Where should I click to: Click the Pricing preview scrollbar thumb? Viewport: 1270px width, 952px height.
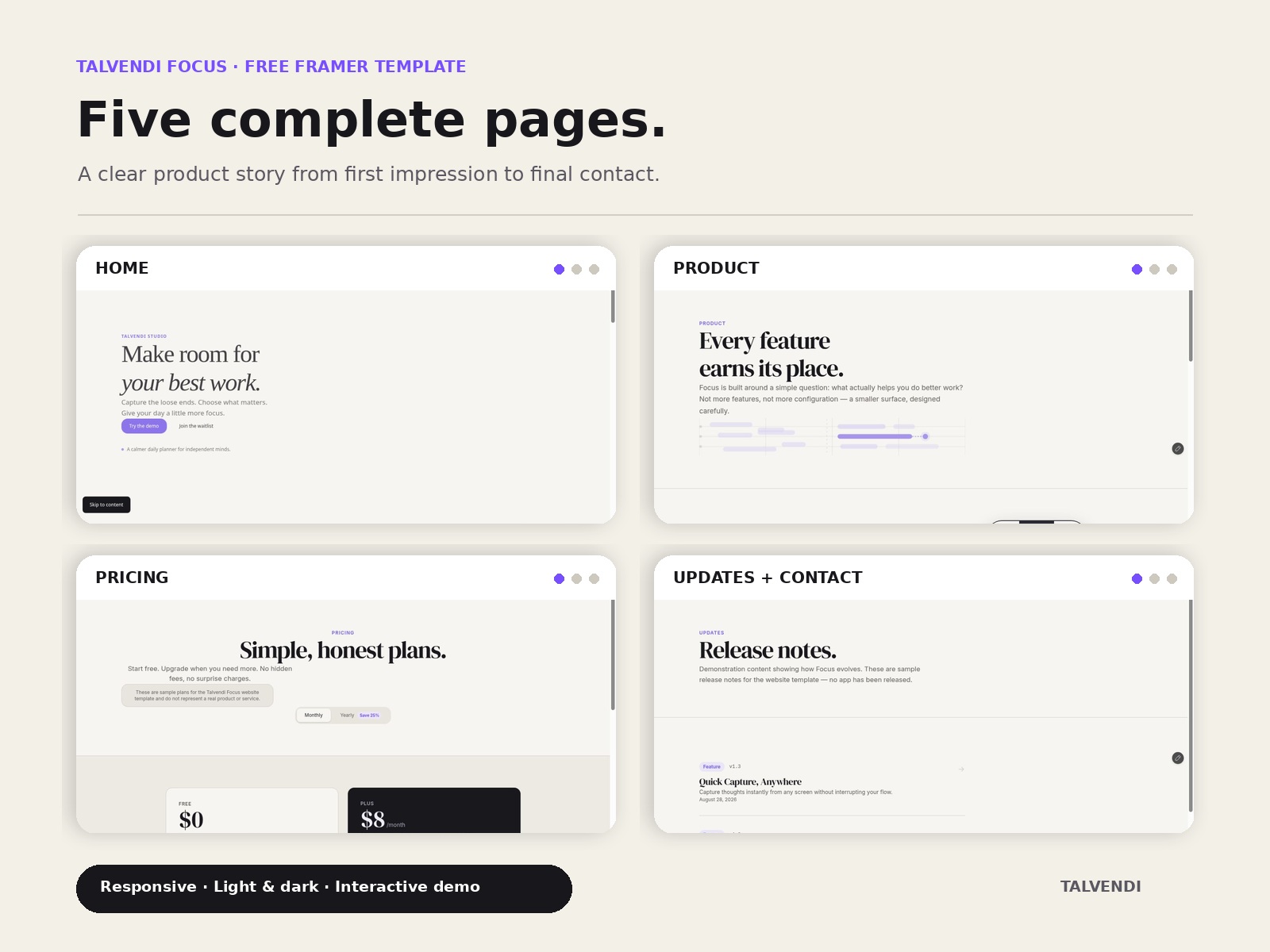(x=613, y=654)
